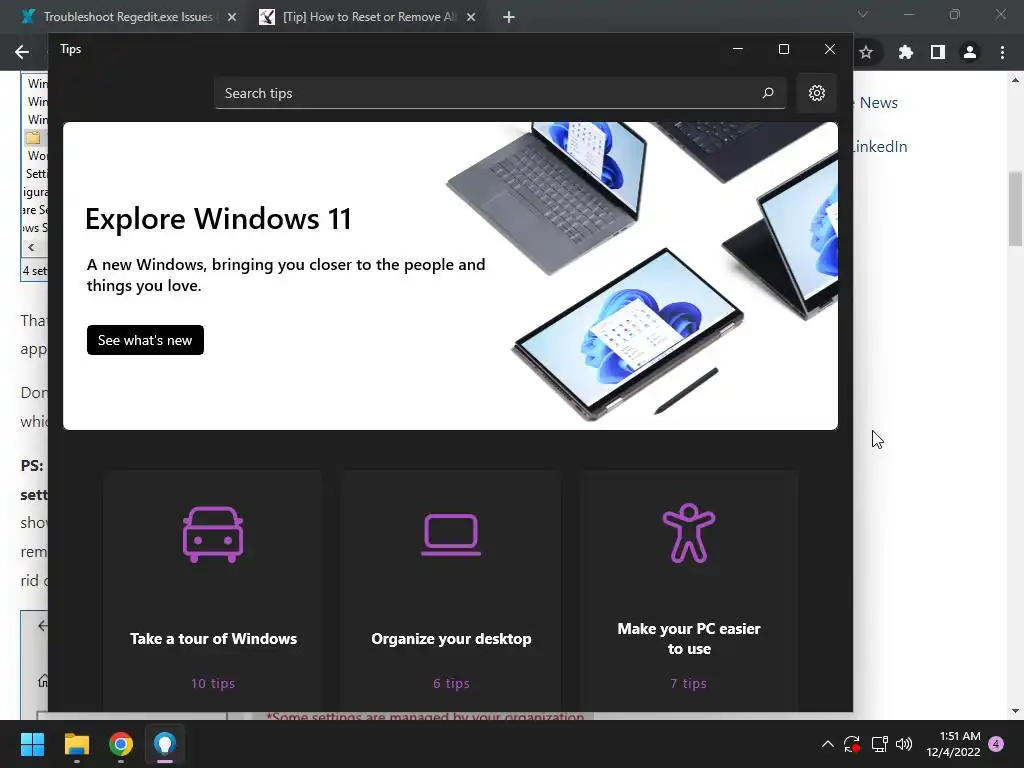The height and width of the screenshot is (768, 1024).
Task: Open Tips settings gear icon
Action: (x=816, y=93)
